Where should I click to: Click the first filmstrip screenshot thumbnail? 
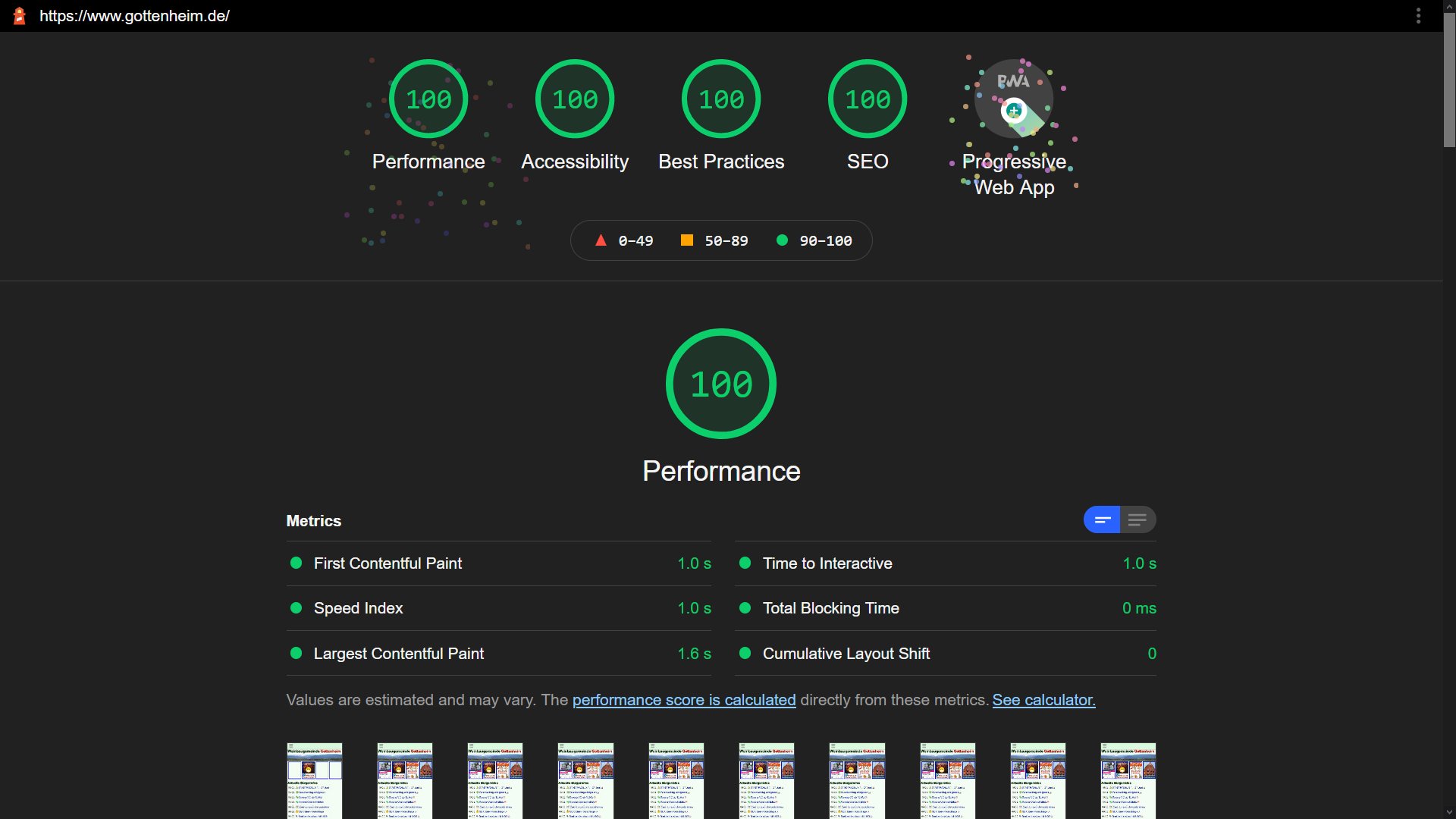[x=314, y=780]
